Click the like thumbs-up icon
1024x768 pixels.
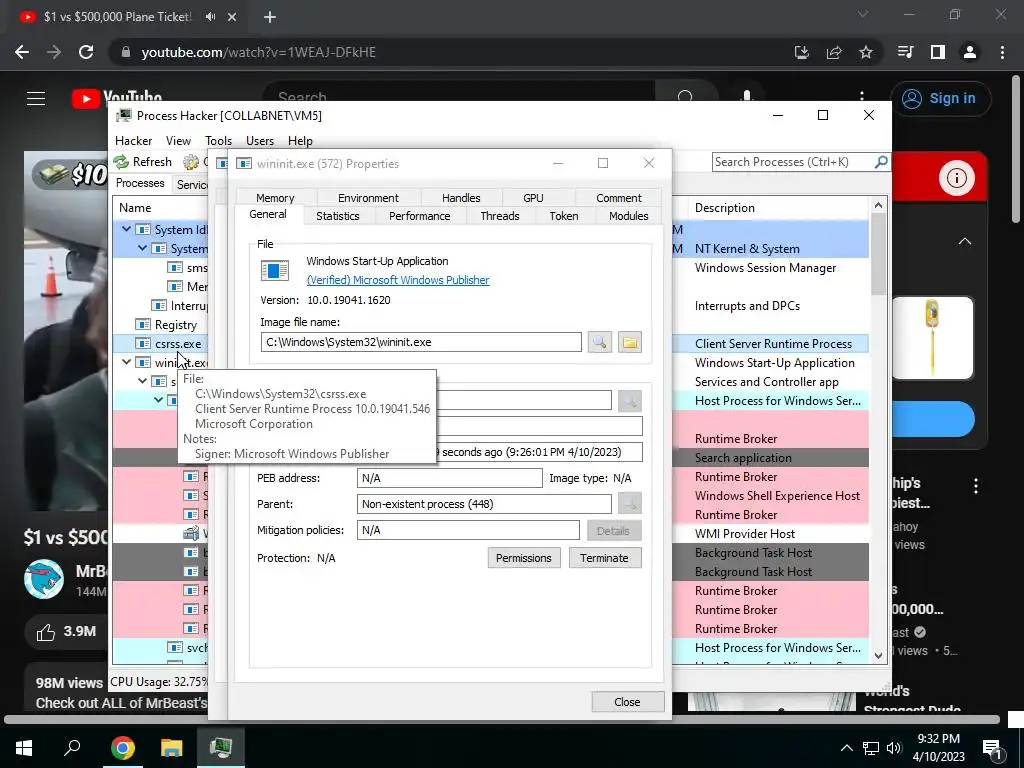[x=46, y=632]
